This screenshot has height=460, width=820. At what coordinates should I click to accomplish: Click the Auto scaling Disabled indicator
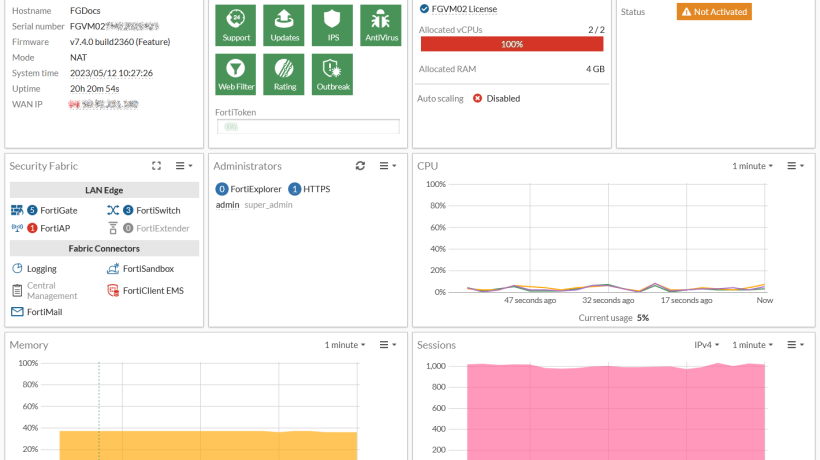point(496,98)
